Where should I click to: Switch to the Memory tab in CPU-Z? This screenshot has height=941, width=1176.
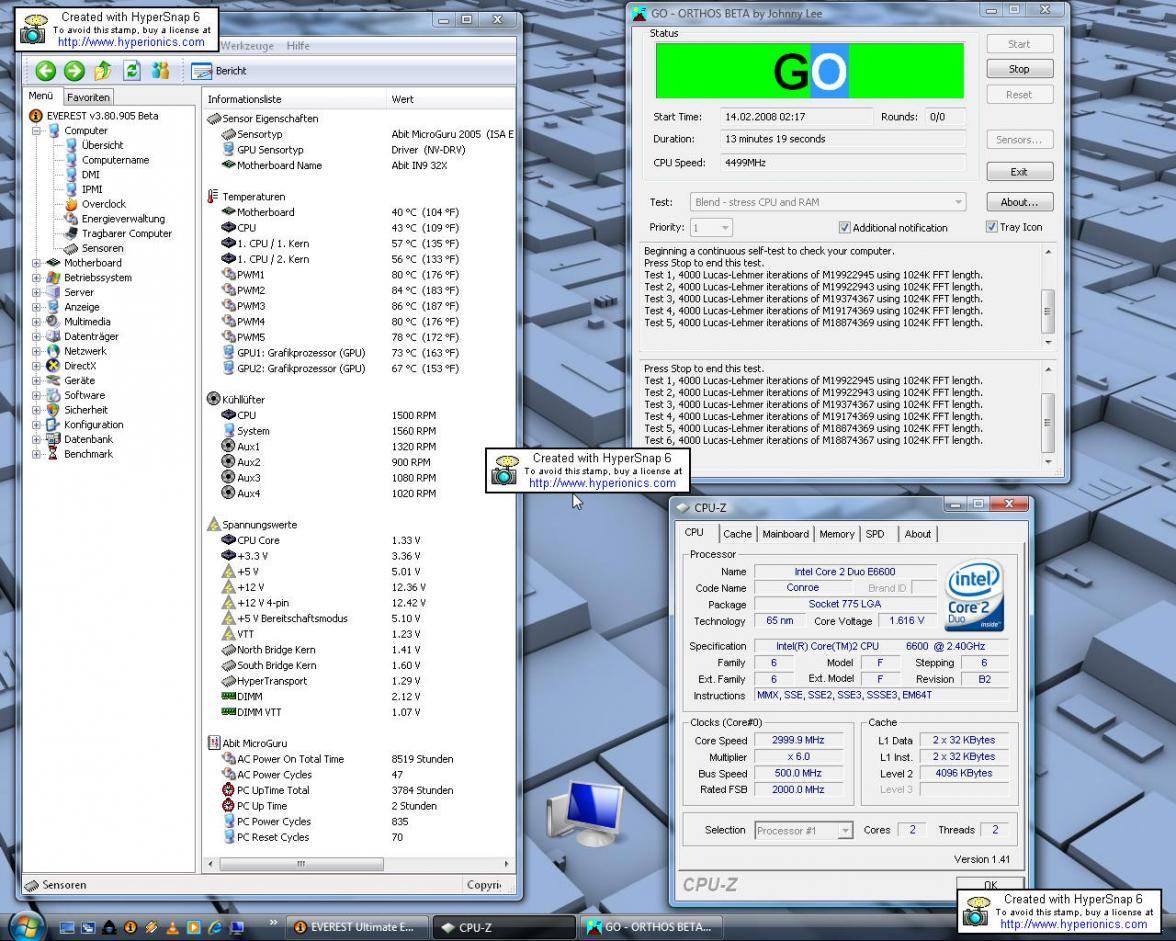point(836,534)
